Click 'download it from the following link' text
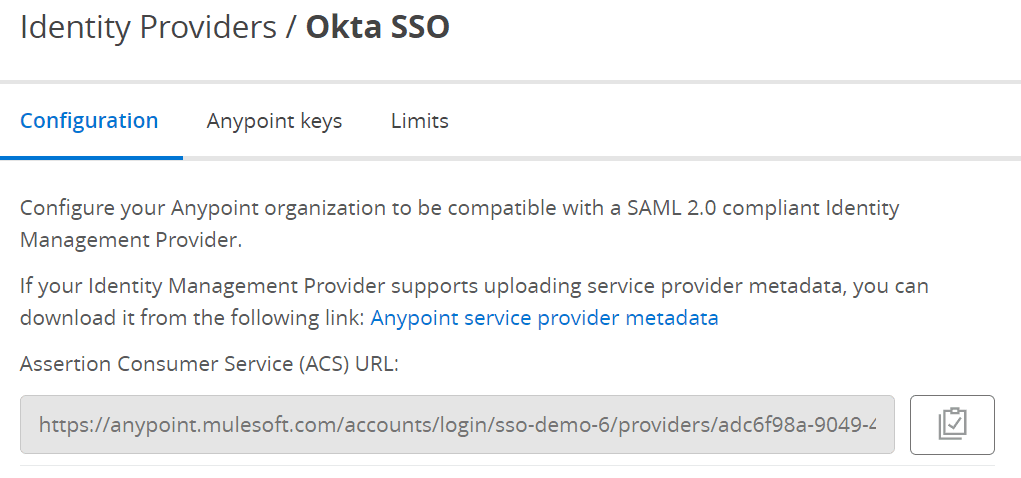This screenshot has height=478, width=1021. [x=192, y=318]
